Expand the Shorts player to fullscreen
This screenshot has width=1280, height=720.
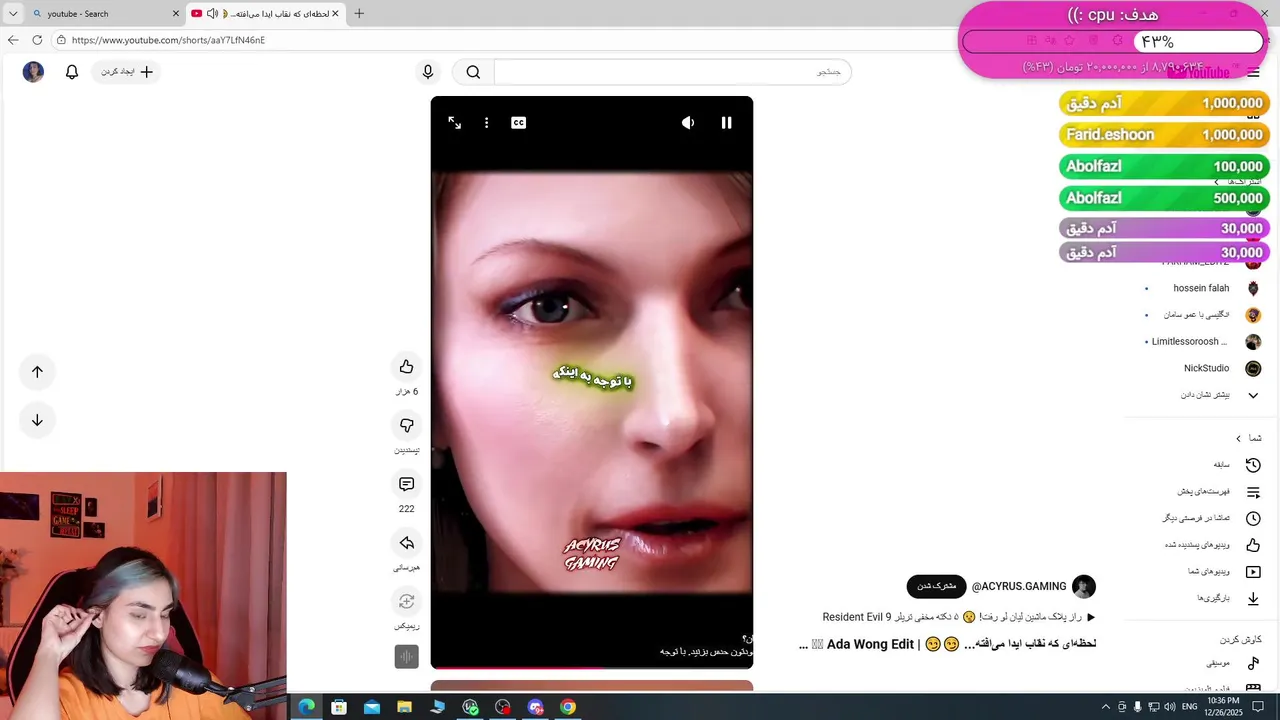(x=454, y=122)
